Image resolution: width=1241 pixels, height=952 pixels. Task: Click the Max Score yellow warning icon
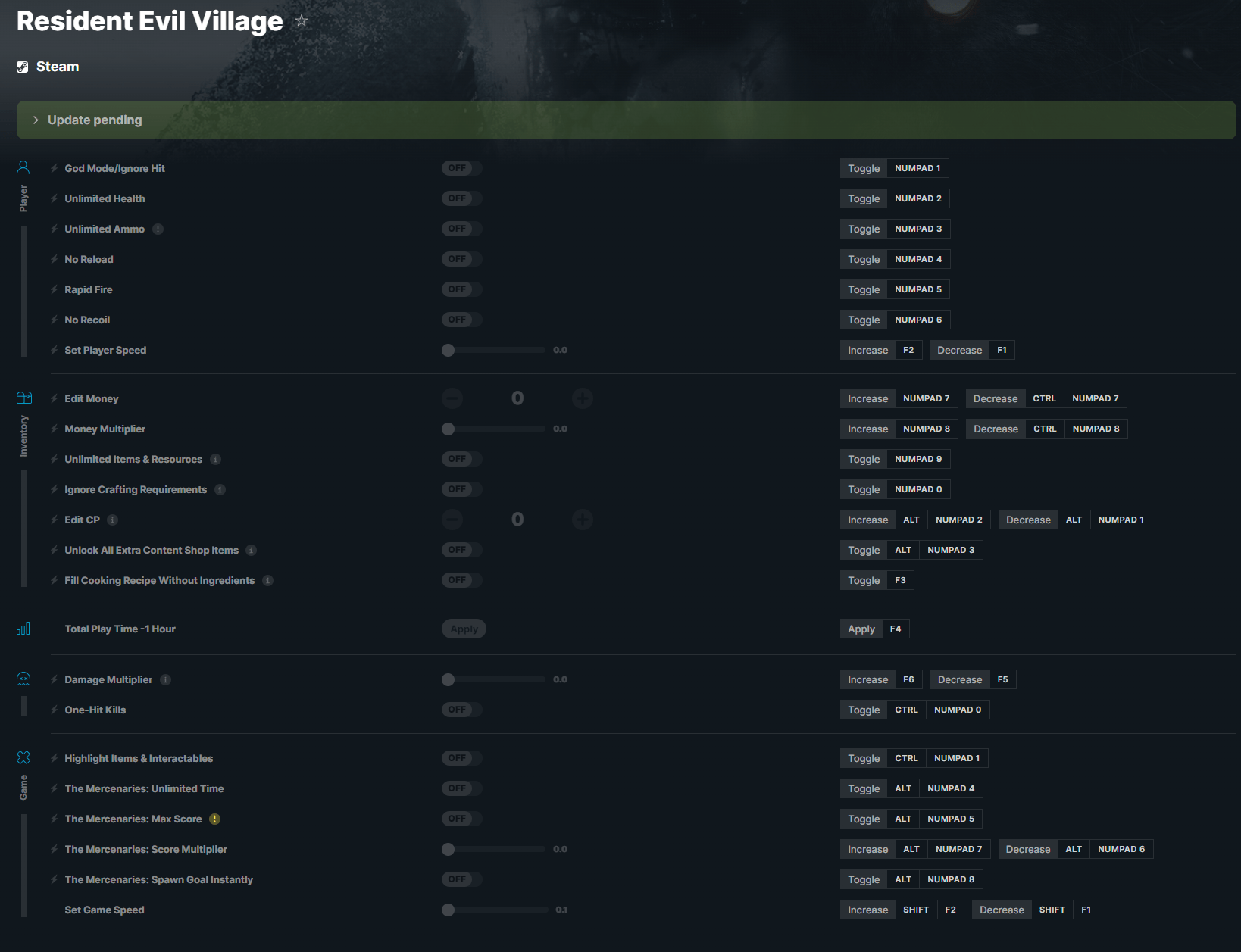[x=214, y=819]
